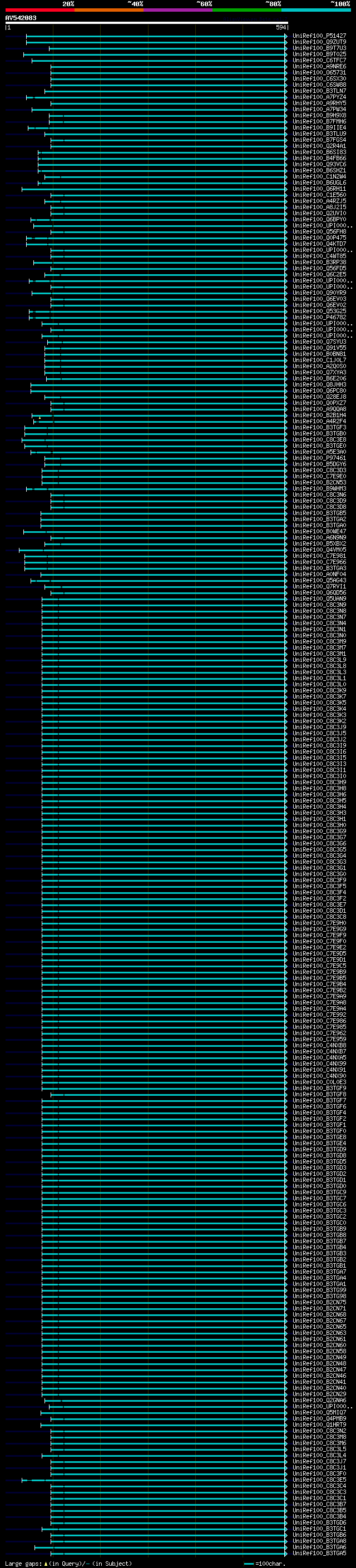Click the UniRef100_Q5UAN9 label
Screen dimensions: 356x1568
[x=319, y=599]
